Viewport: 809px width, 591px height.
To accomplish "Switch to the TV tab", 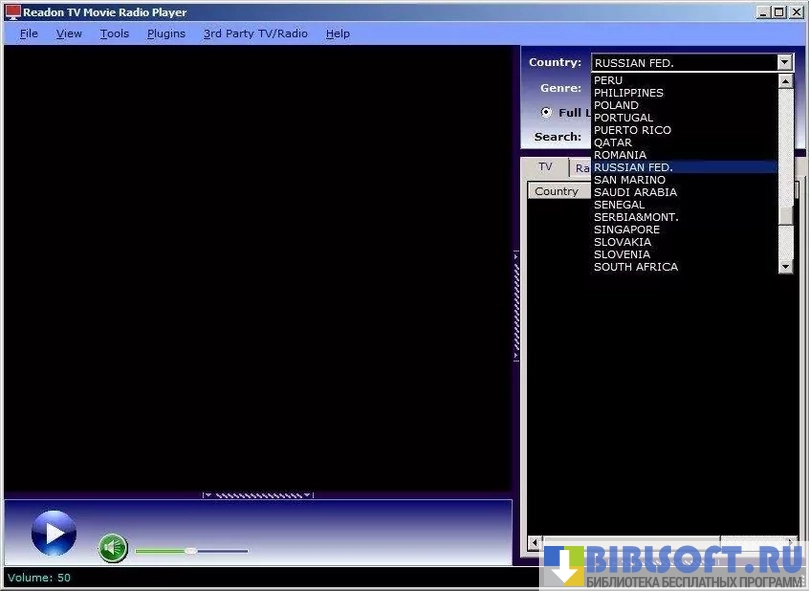I will (545, 167).
